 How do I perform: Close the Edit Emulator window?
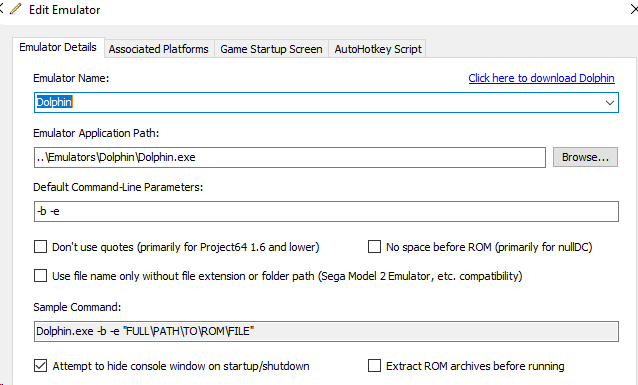(x=634, y=9)
